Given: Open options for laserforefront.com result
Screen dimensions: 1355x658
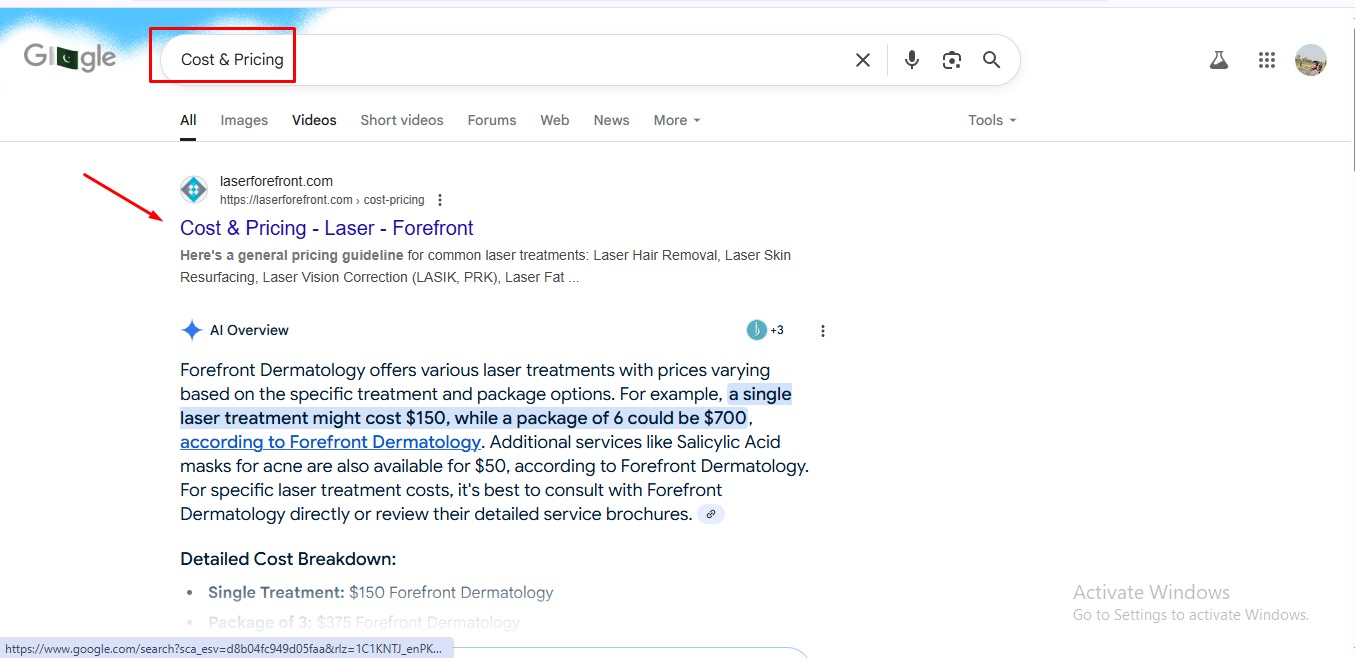Looking at the screenshot, I should 440,200.
